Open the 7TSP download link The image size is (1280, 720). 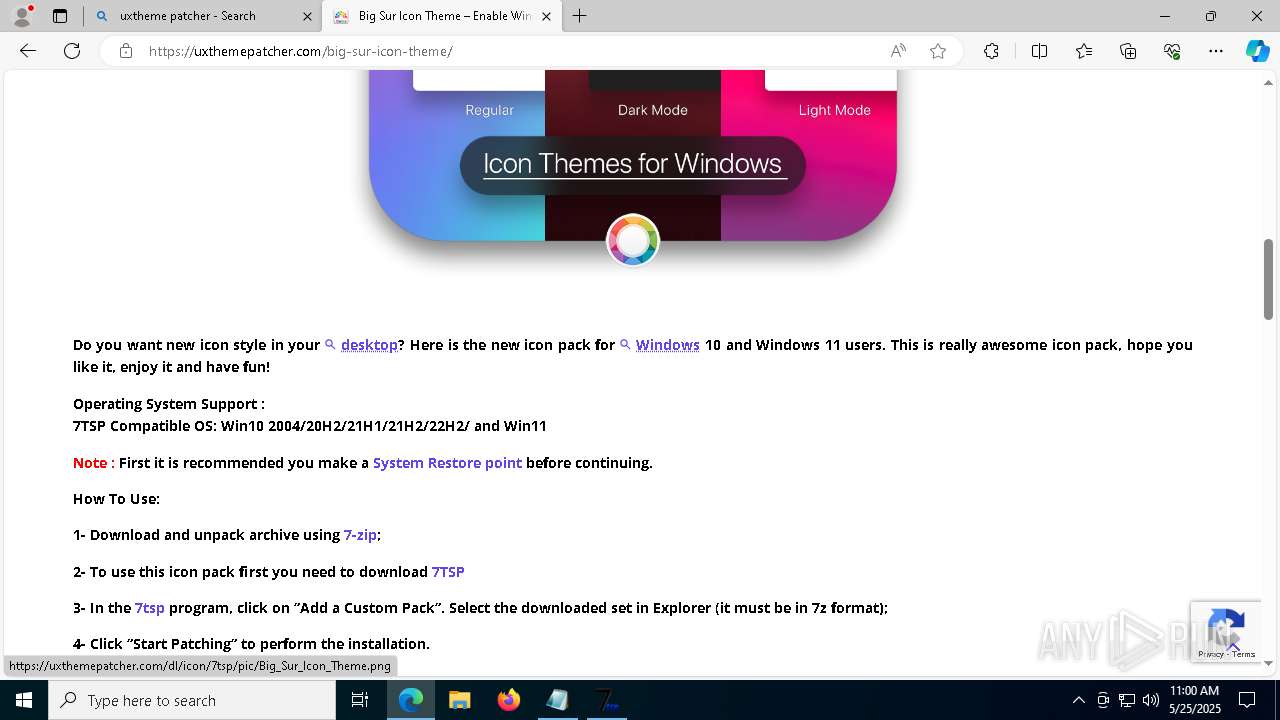coord(448,572)
